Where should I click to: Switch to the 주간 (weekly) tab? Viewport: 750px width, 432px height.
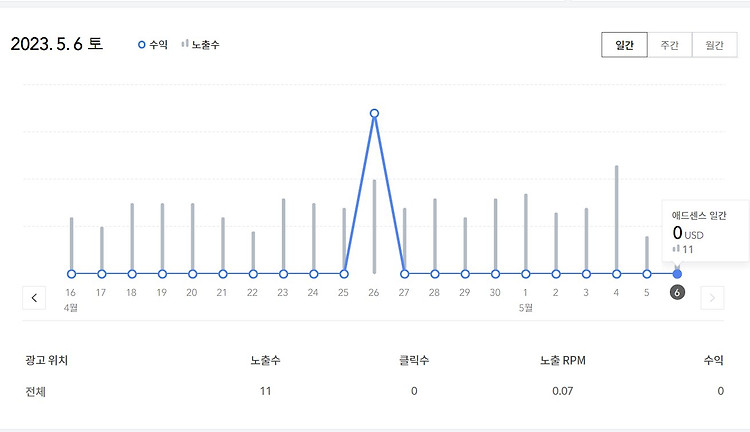pyautogui.click(x=670, y=45)
